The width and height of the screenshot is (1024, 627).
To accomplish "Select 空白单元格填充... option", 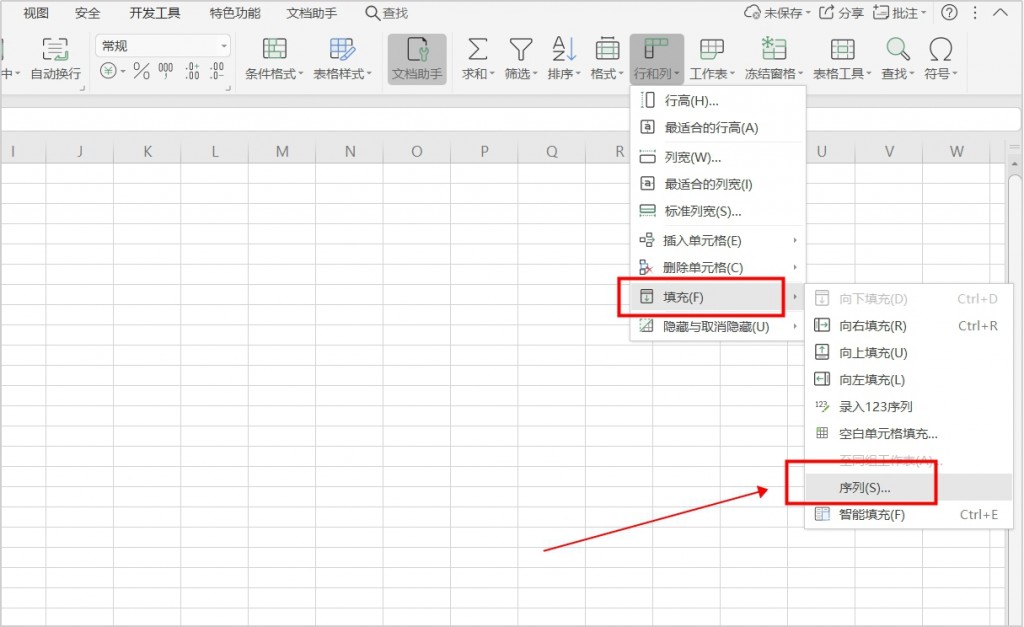I will 908,433.
